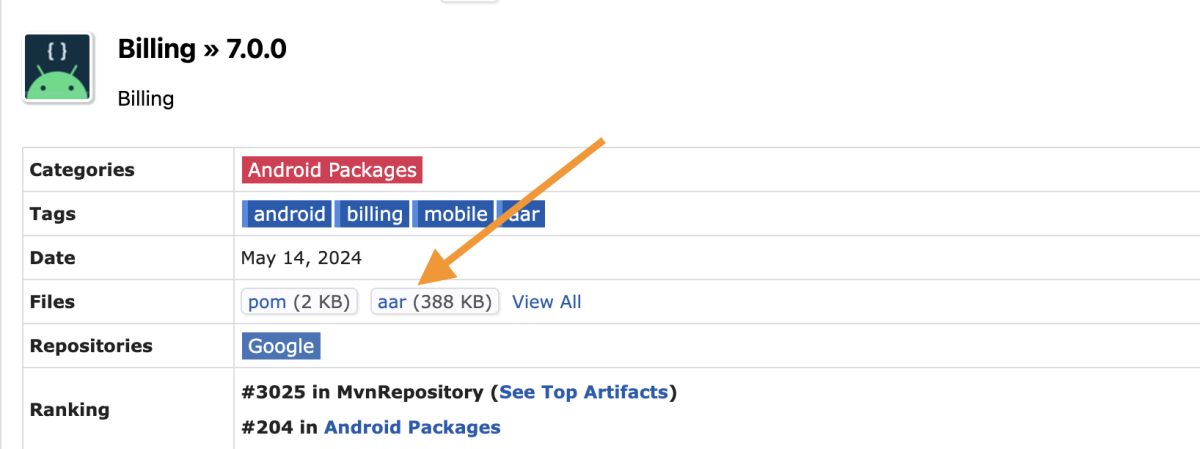The image size is (1200, 449).
Task: Download the pom (2 KB) file
Action: [298, 302]
